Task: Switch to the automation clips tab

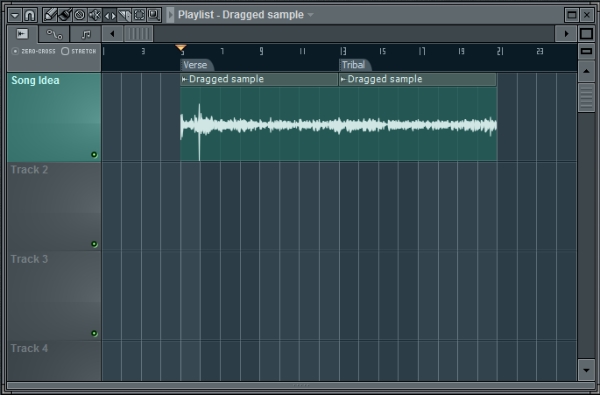Action: pyautogui.click(x=54, y=34)
